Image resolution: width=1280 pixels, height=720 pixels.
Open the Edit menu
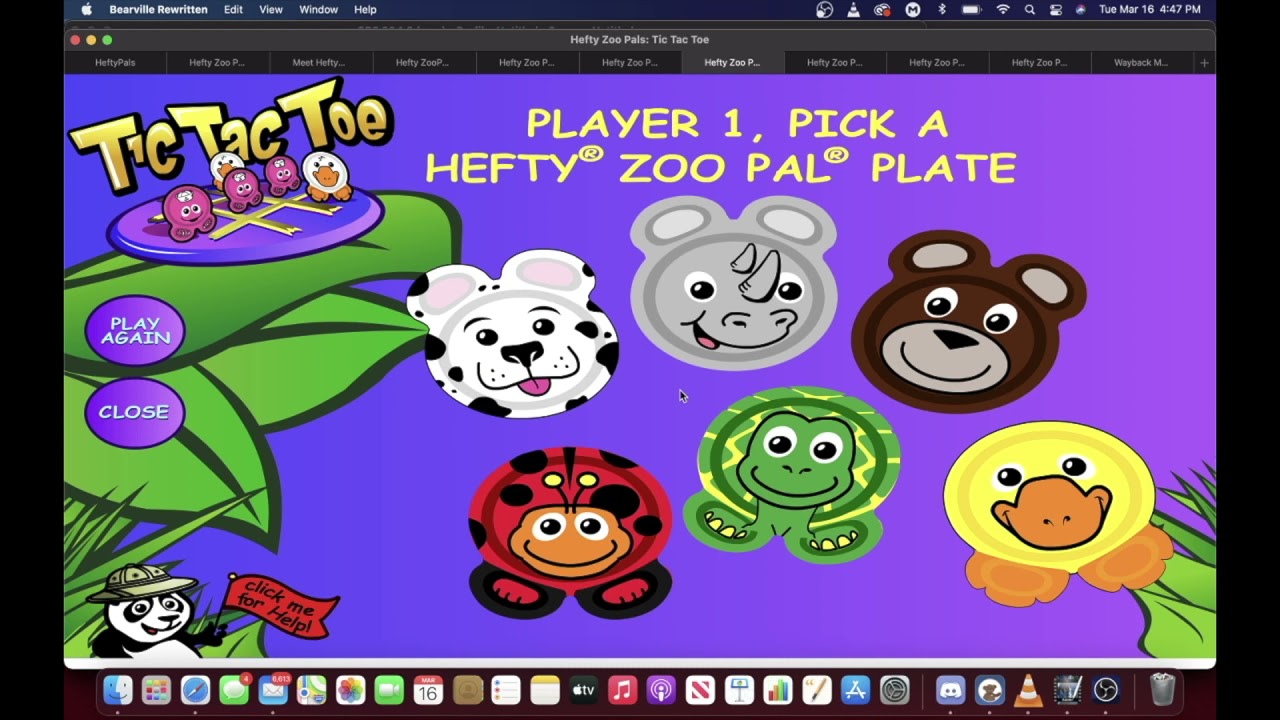coord(233,9)
